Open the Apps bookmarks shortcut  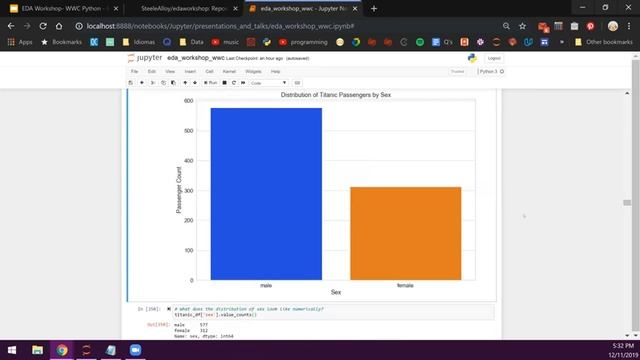20,42
